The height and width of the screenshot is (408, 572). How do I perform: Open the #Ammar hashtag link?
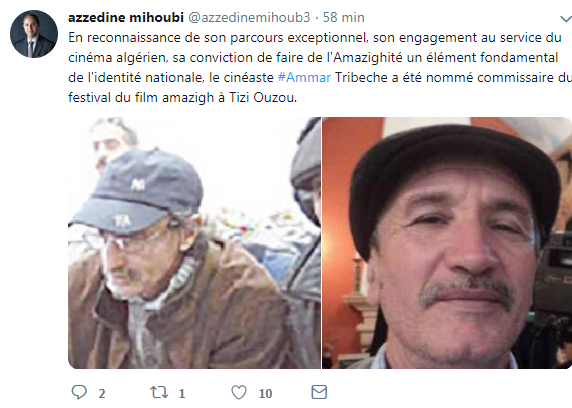pyautogui.click(x=304, y=77)
